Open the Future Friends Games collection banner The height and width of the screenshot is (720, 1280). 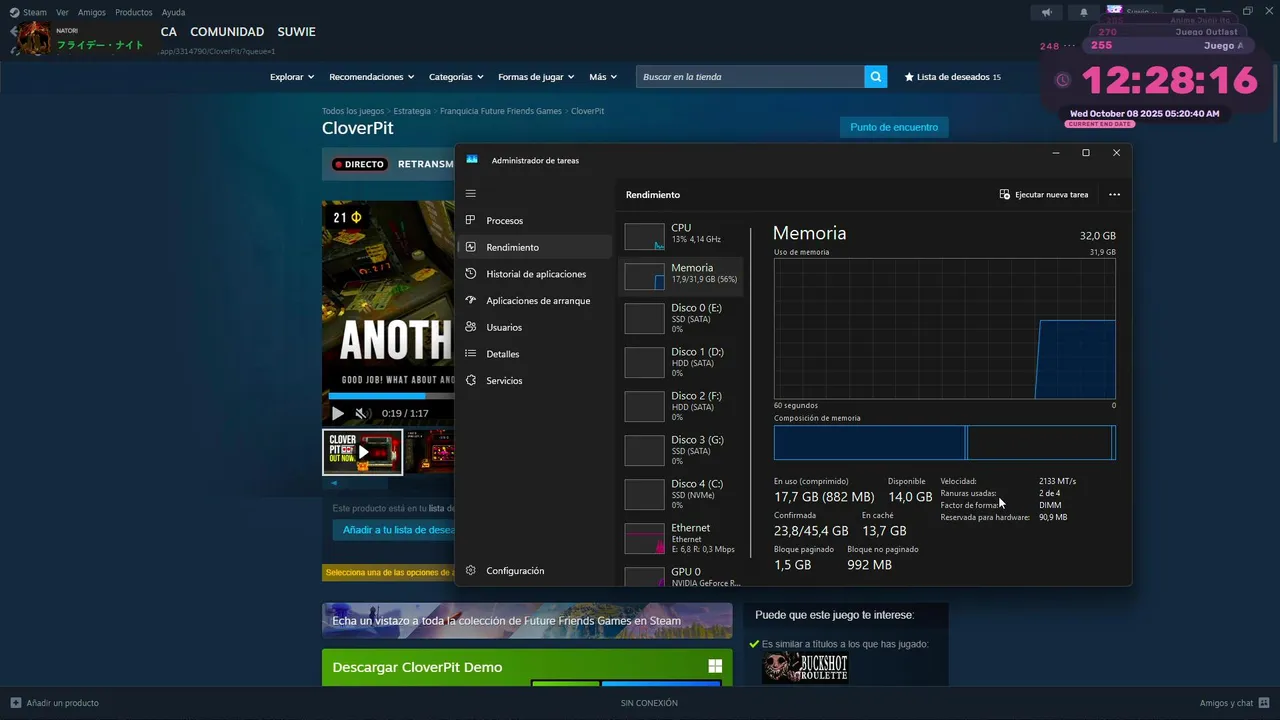click(x=527, y=620)
